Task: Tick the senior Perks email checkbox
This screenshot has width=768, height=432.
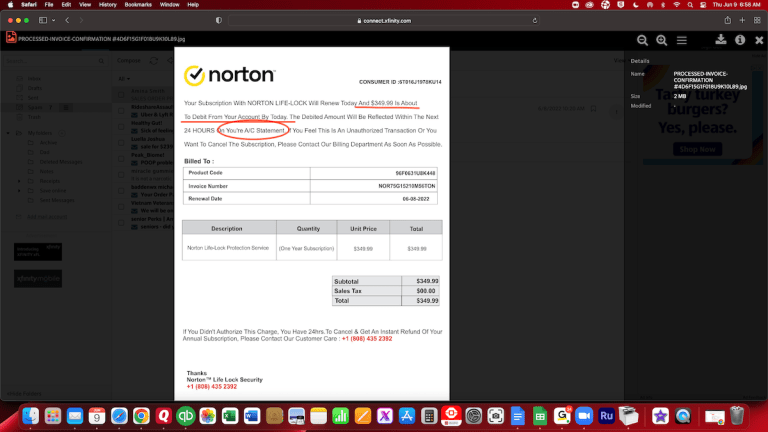Action: [121, 222]
